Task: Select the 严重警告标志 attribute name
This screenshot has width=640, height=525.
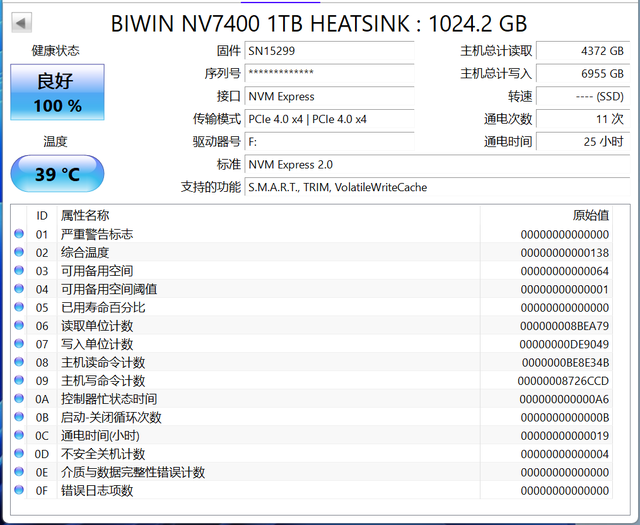Action: click(x=97, y=234)
